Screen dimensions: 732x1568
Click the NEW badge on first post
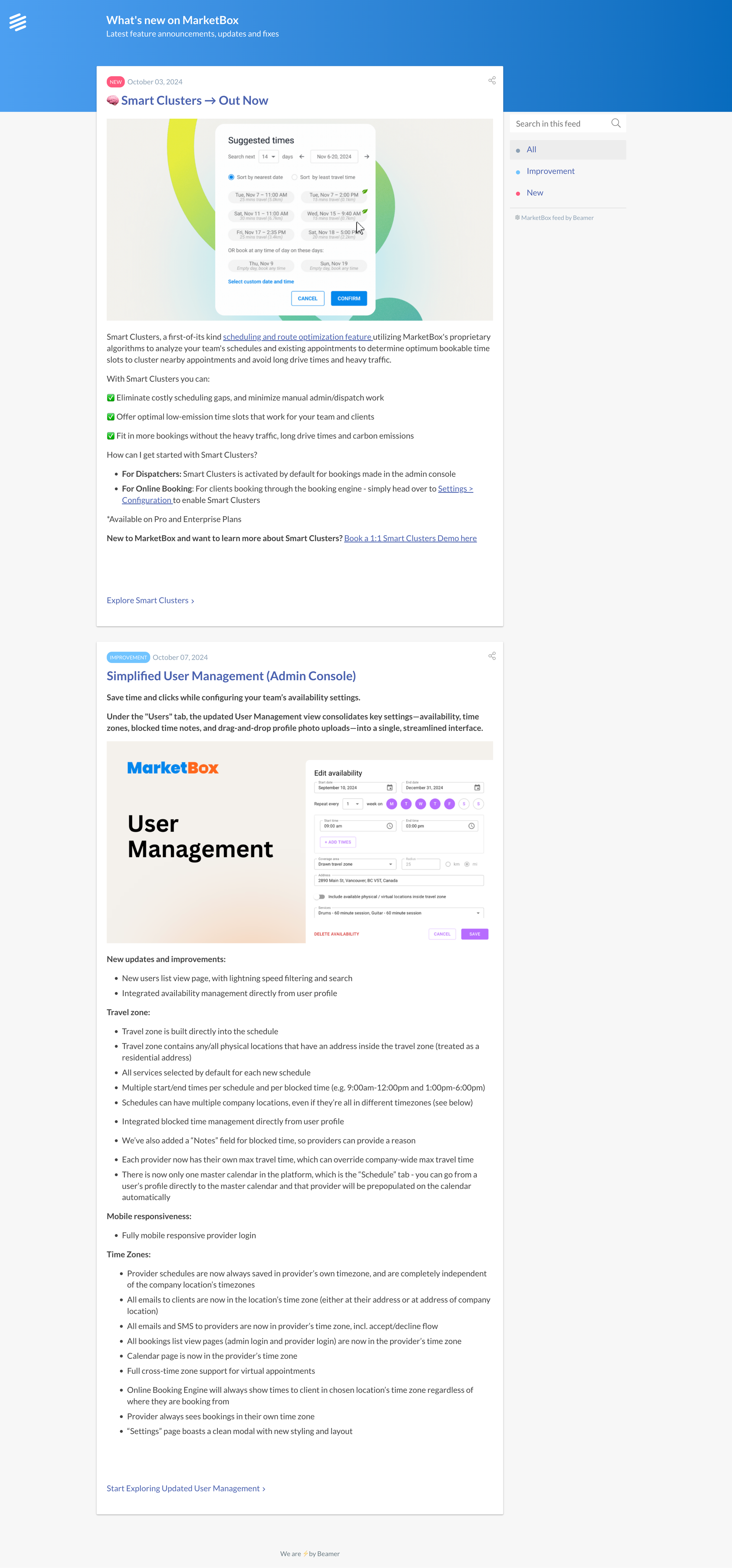coord(116,81)
